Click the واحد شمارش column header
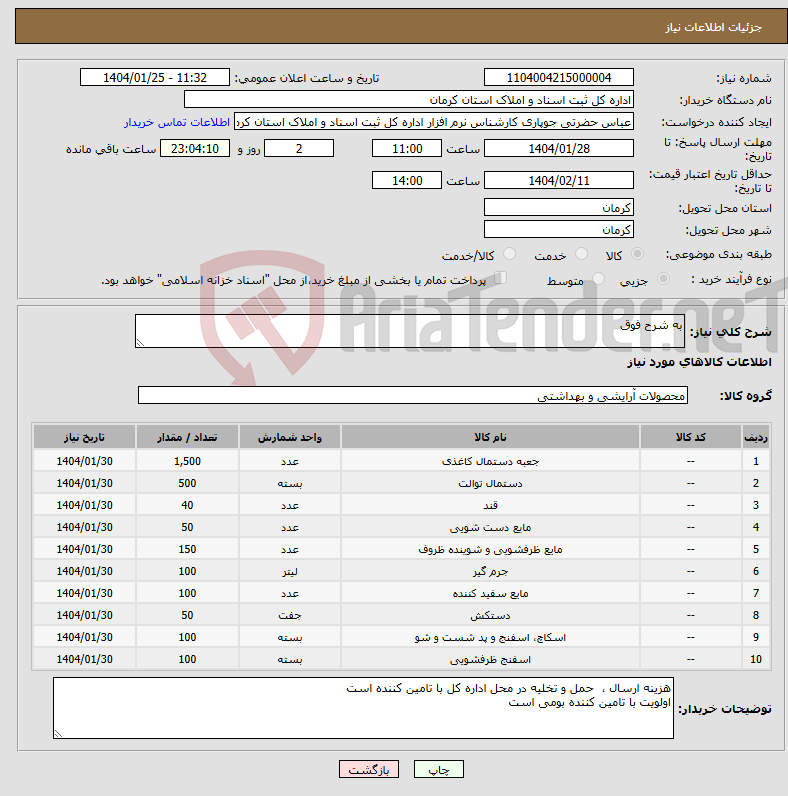This screenshot has height=796, width=788. tap(289, 437)
